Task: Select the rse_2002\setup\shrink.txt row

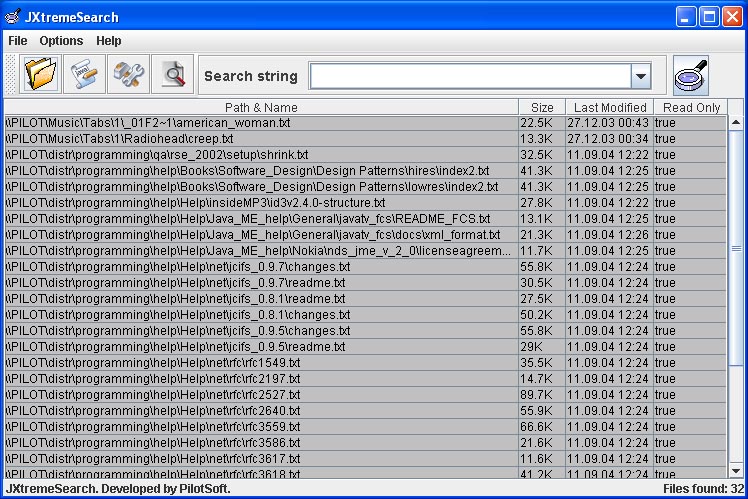Action: (x=365, y=155)
